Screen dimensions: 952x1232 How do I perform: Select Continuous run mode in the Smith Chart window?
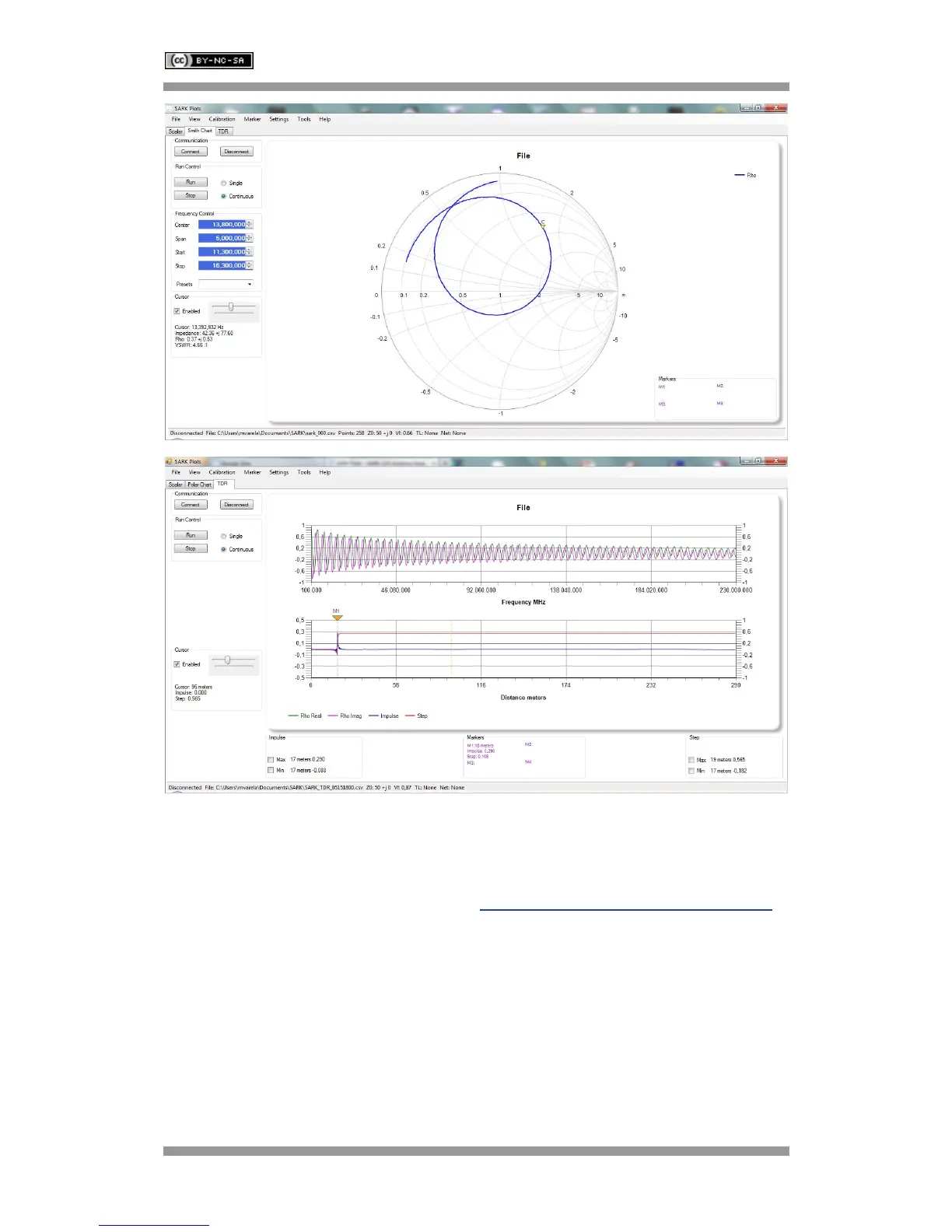pyautogui.click(x=237, y=196)
